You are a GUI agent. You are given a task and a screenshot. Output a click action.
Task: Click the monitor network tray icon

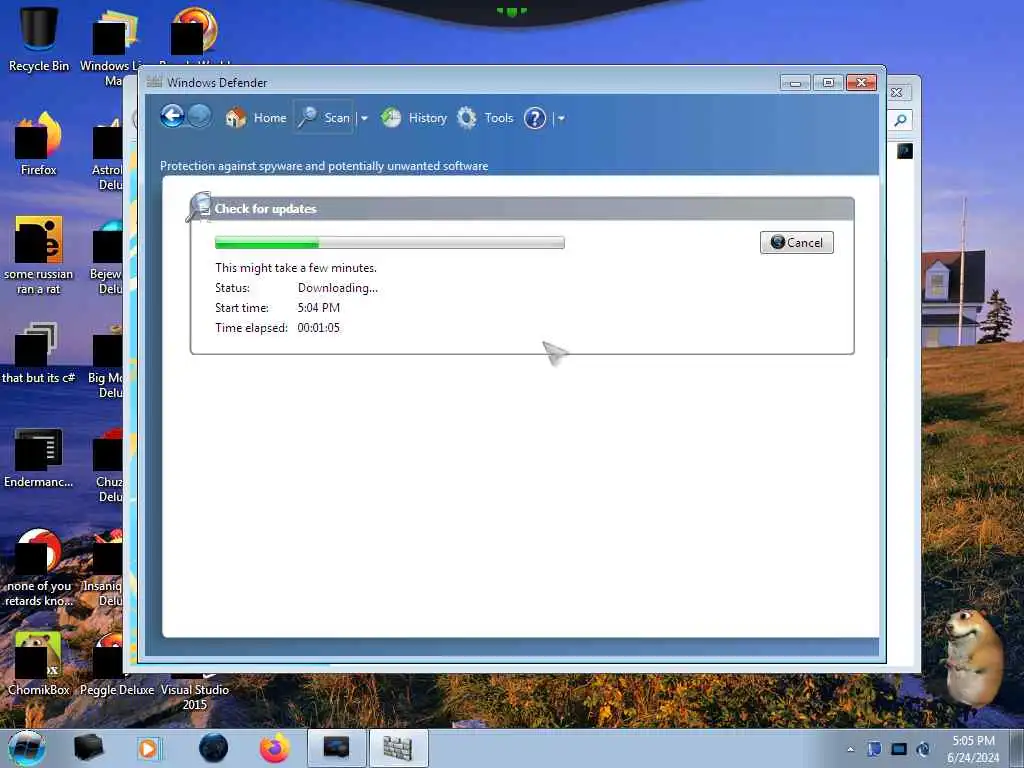coord(899,749)
